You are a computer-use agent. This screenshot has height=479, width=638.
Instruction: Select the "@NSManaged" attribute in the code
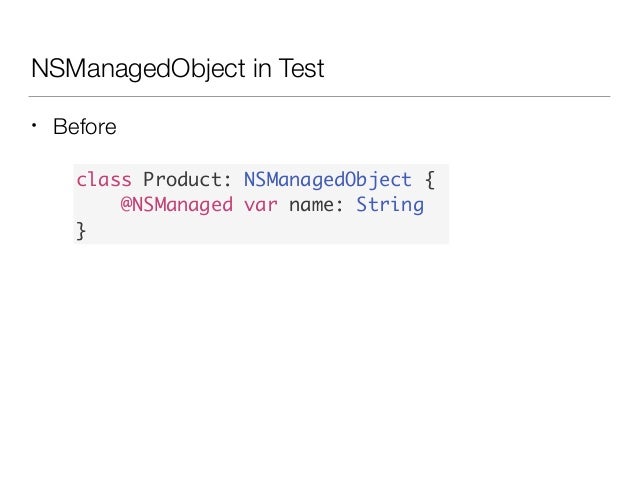(177, 205)
